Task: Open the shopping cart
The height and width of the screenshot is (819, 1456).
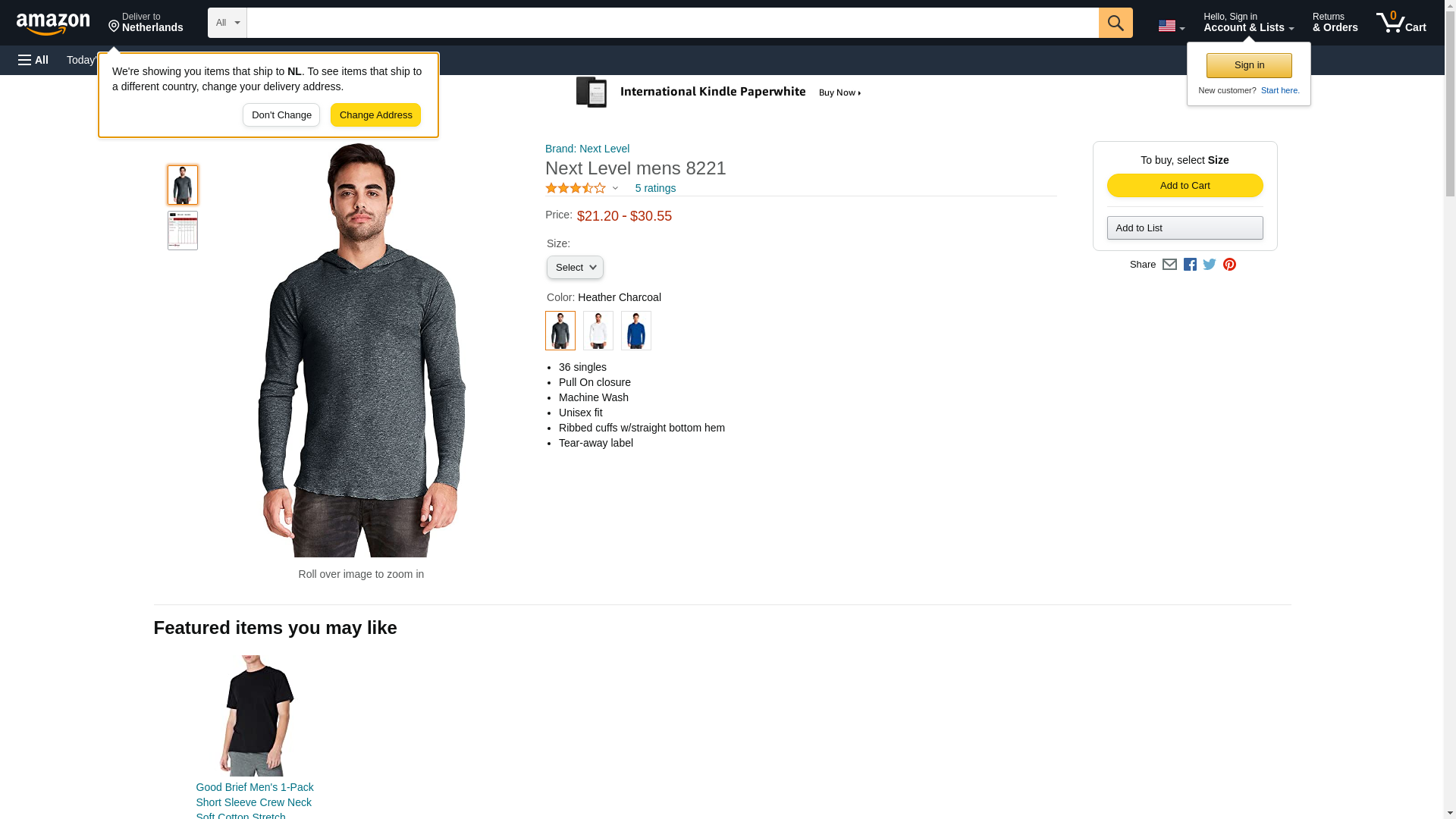Action: click(1401, 23)
